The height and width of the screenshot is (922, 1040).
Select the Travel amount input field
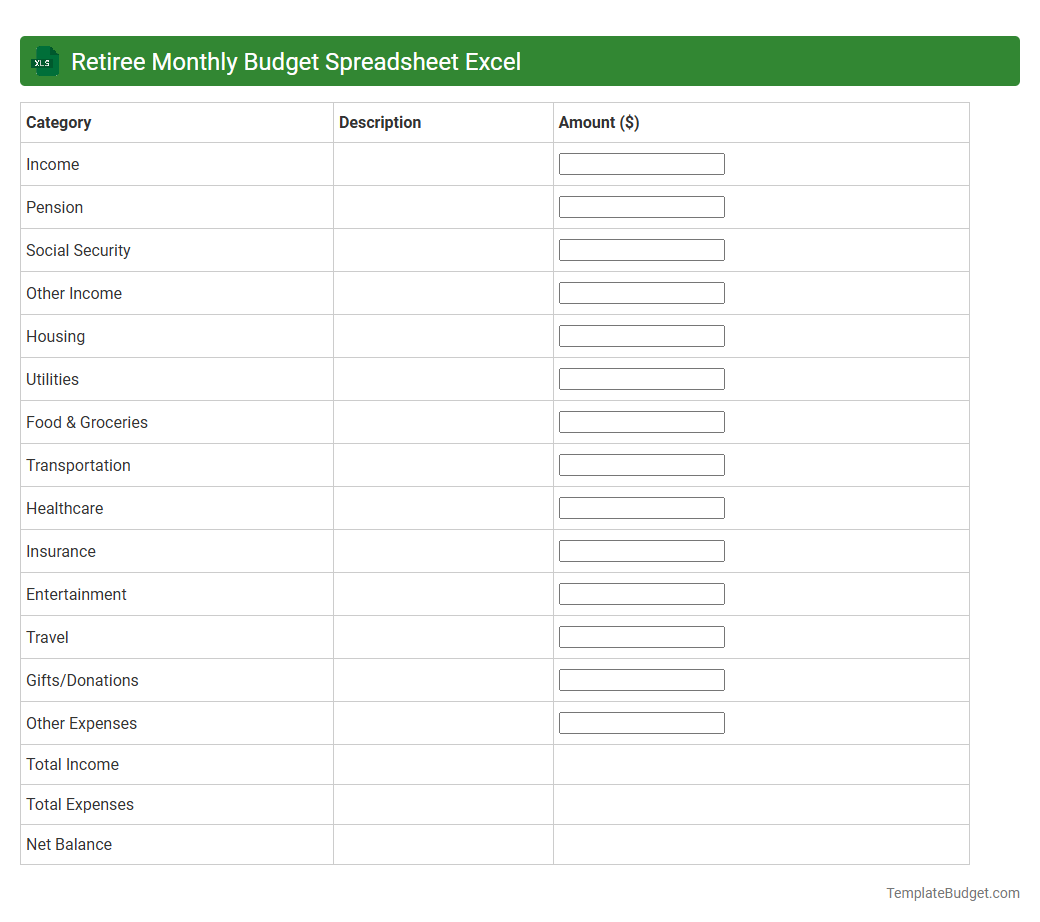[x=642, y=636]
